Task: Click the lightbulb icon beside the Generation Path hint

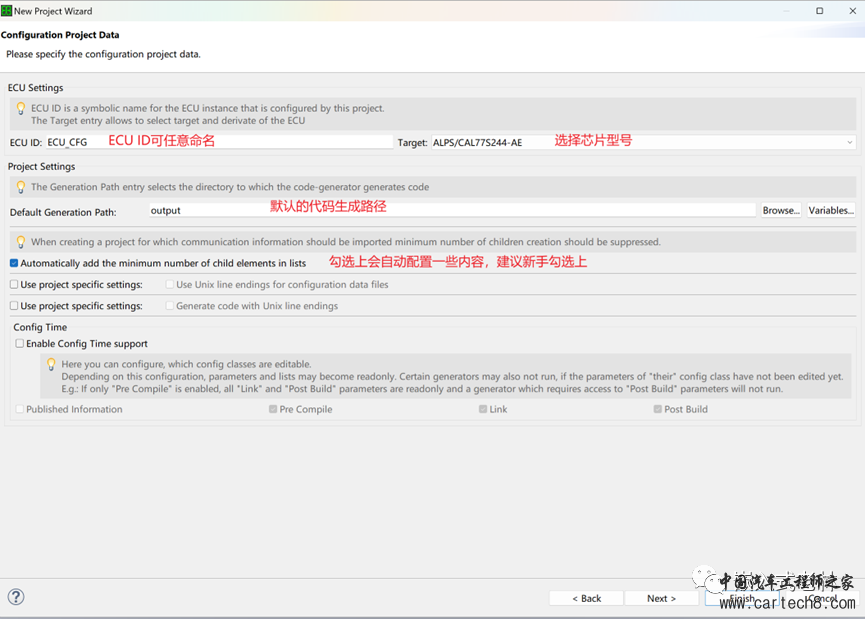Action: [x=20, y=187]
